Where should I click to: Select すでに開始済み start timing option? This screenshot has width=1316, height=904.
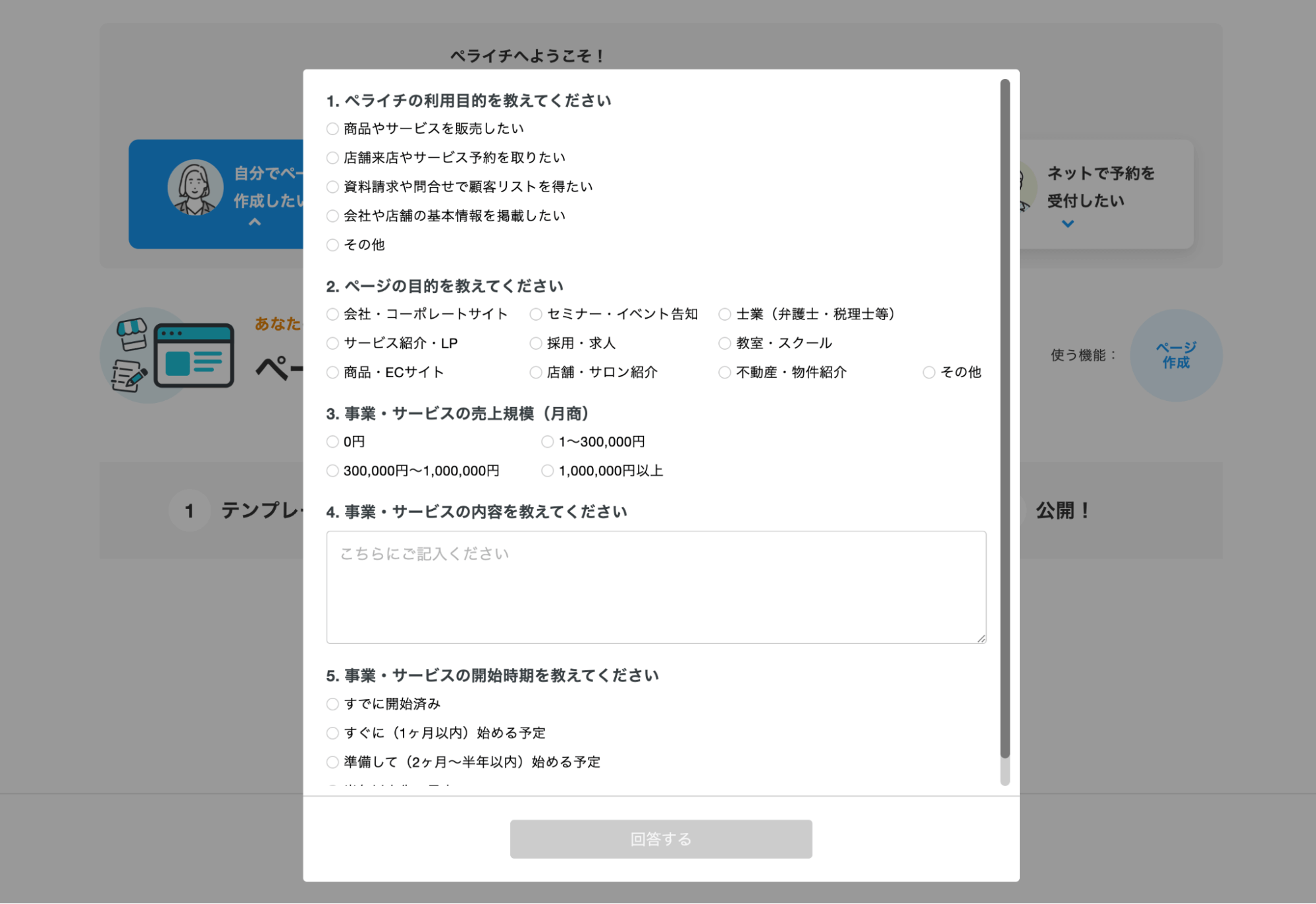[x=332, y=704]
